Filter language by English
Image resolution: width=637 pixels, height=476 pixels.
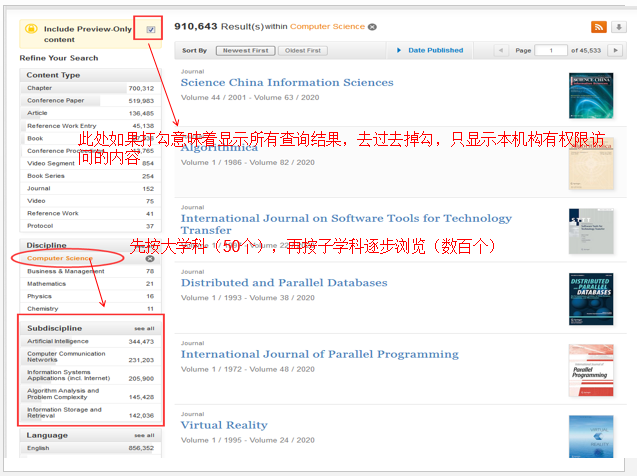point(90,448)
